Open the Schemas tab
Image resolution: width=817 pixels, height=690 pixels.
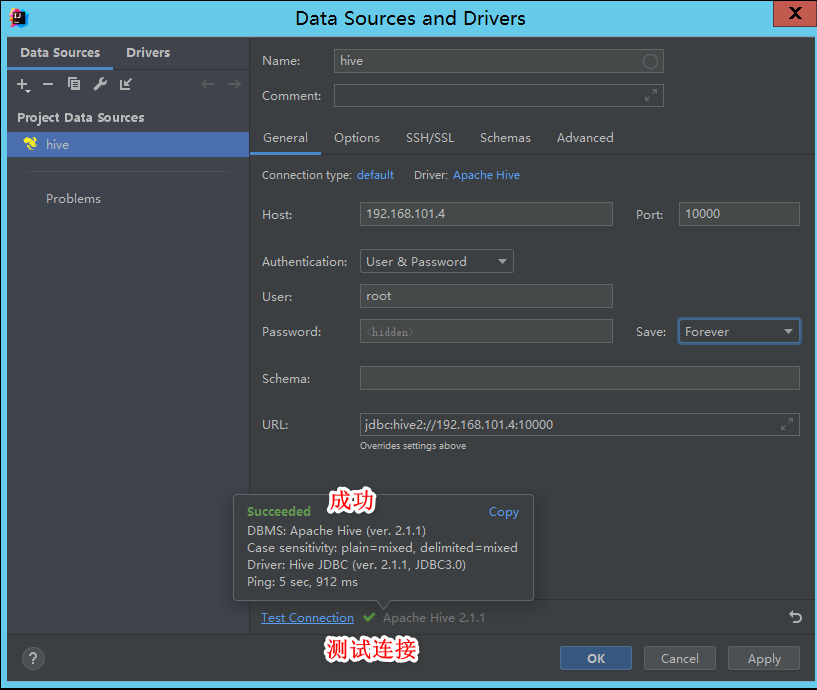point(505,138)
